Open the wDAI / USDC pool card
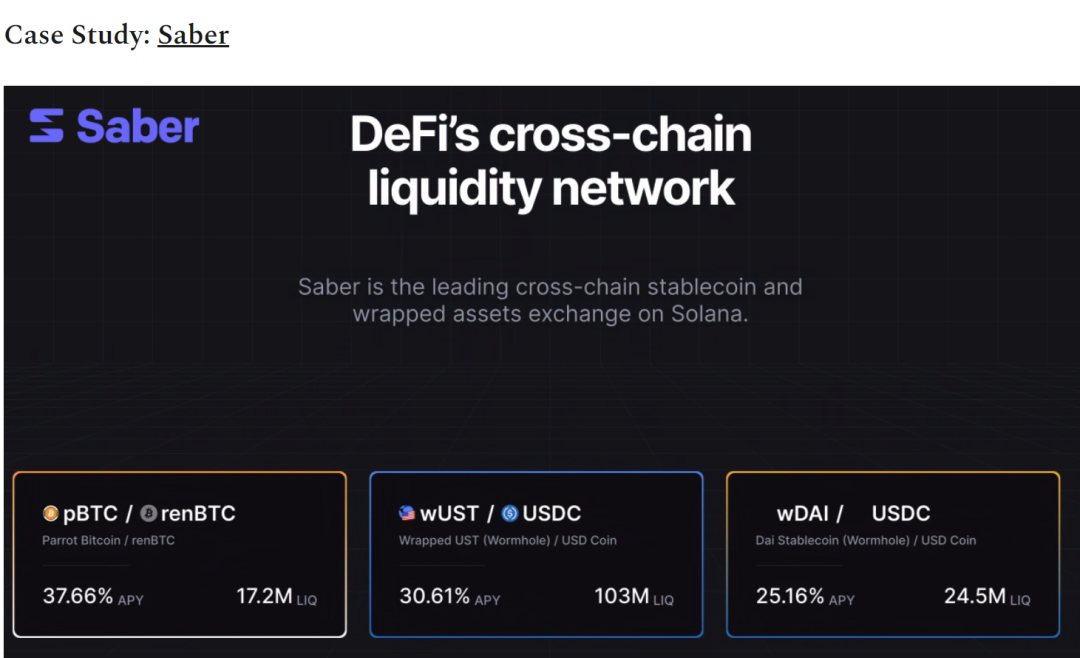 coord(893,555)
